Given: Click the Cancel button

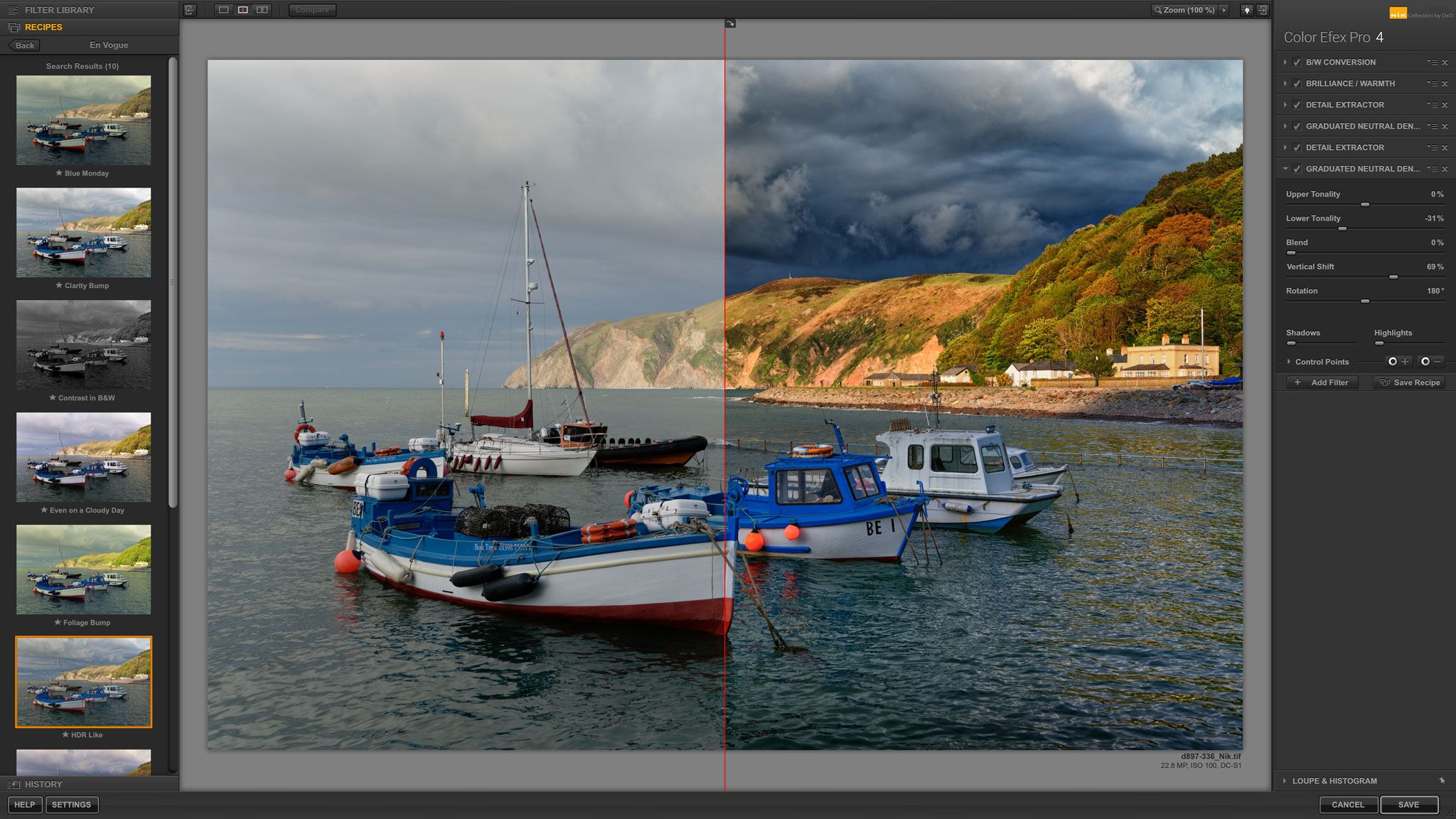Looking at the screenshot, I should (1348, 805).
